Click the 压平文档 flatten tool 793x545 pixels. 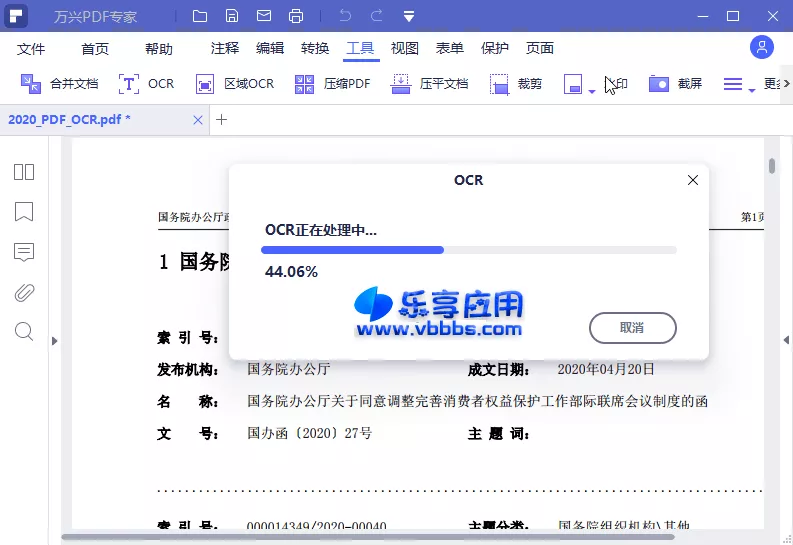tap(429, 83)
